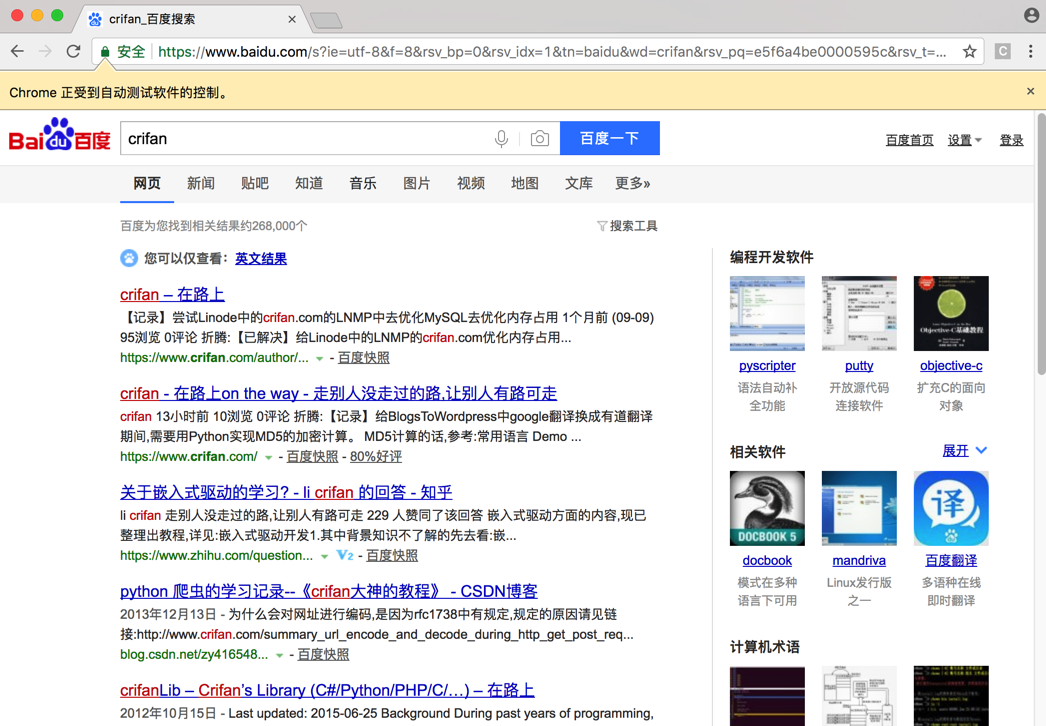
Task: Expand arrow next to https://www.crifan.com/ URL
Action: click(268, 458)
